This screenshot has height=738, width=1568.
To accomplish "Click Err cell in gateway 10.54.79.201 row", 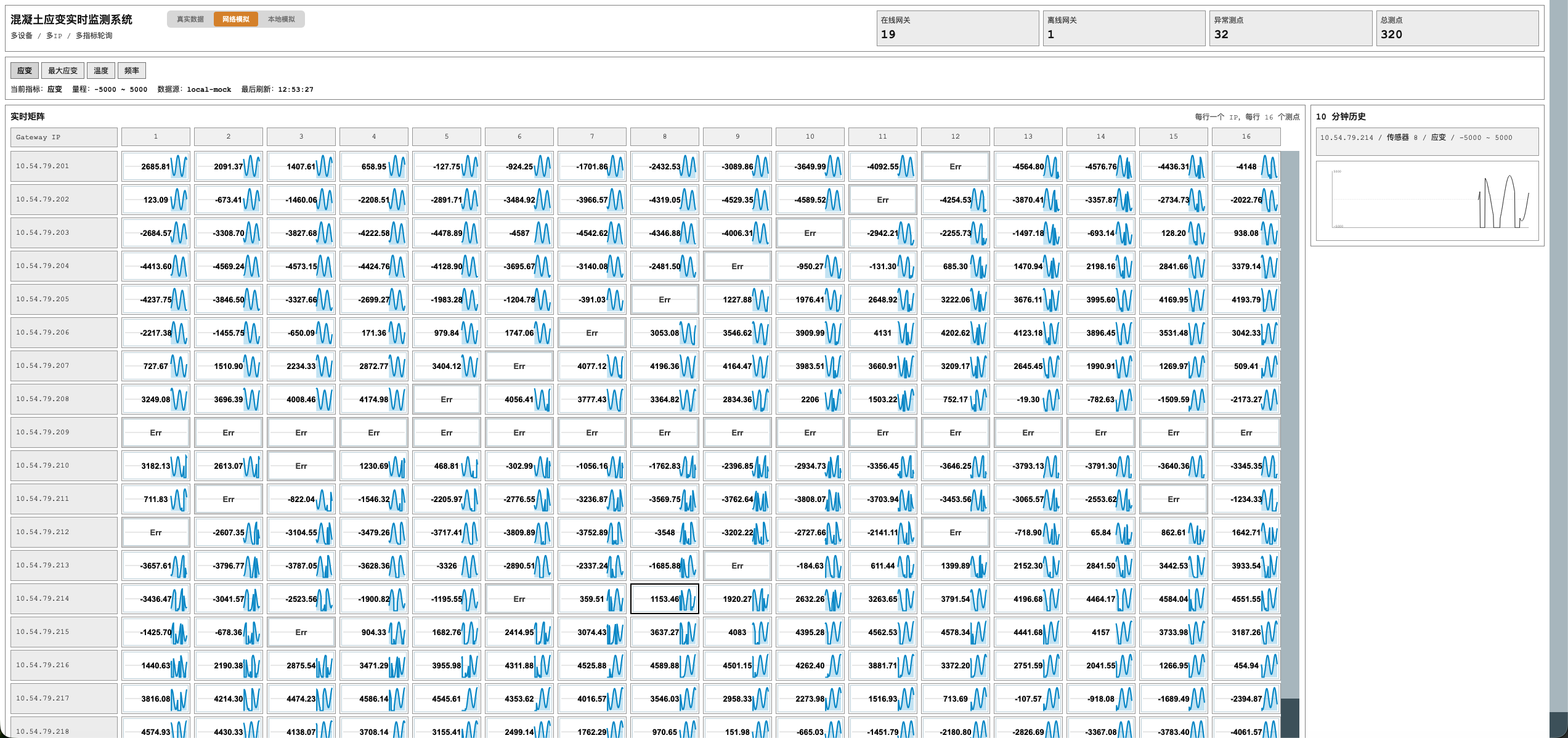I will pos(956,166).
